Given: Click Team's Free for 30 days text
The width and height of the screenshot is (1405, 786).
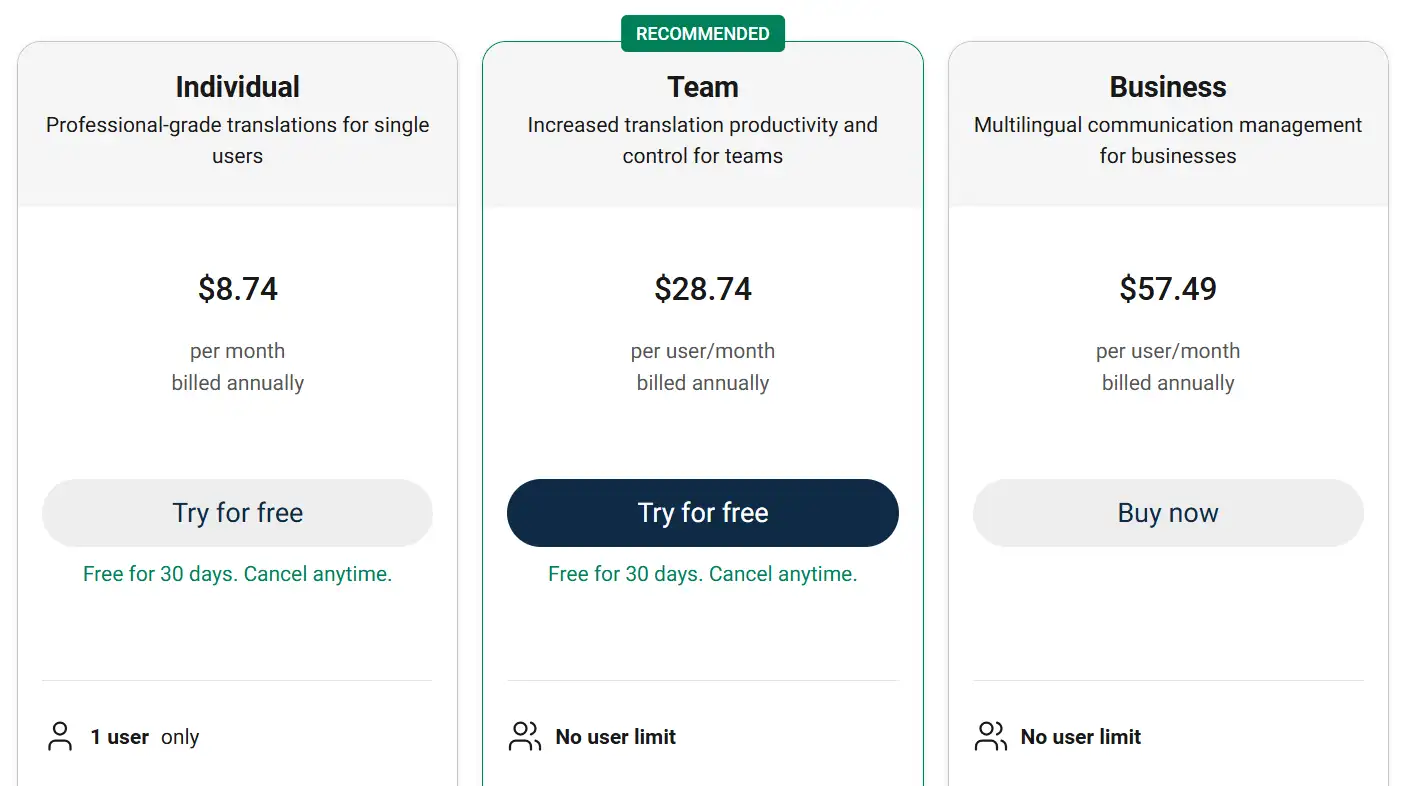Looking at the screenshot, I should point(702,574).
